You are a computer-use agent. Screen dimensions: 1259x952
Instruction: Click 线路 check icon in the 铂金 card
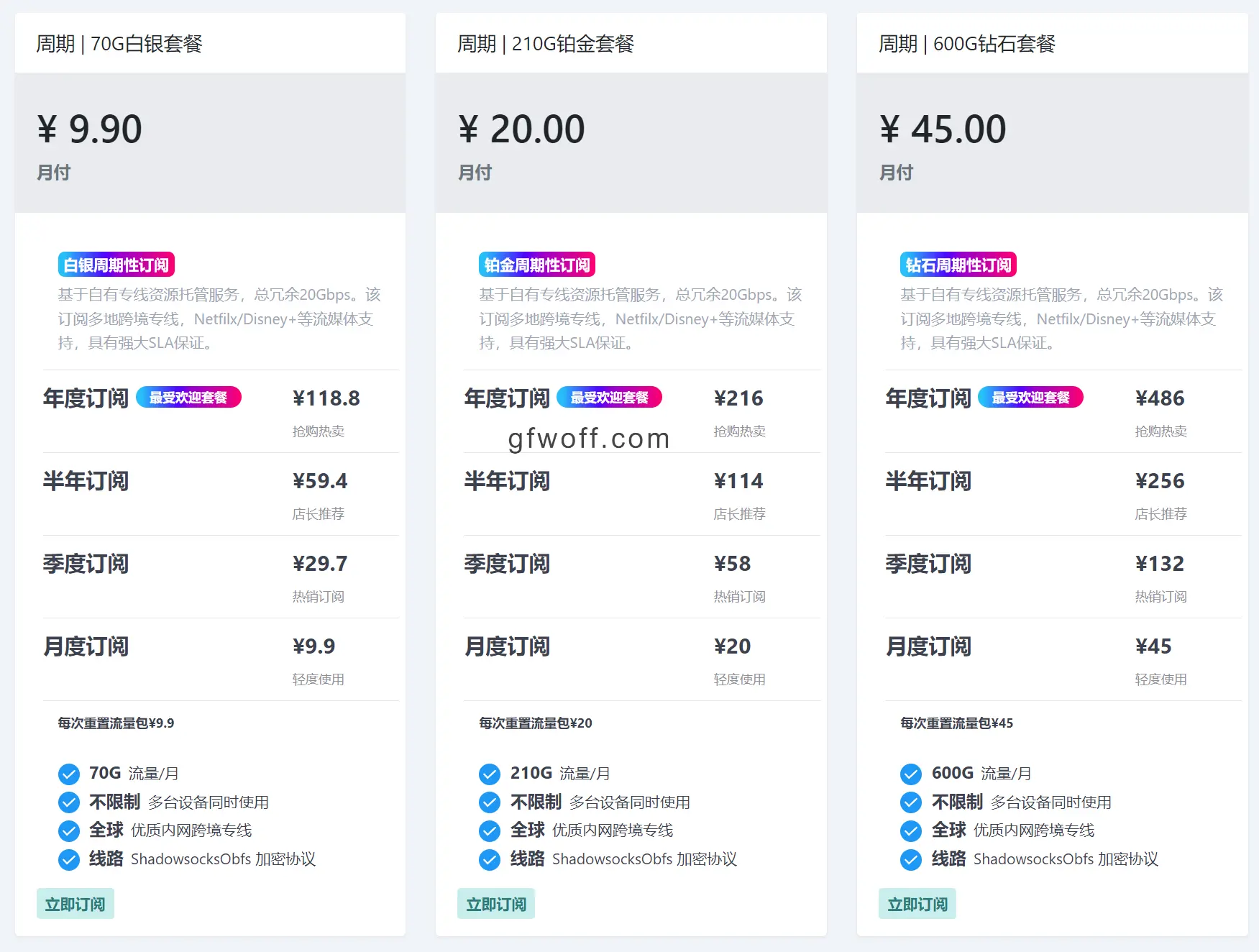tap(490, 859)
